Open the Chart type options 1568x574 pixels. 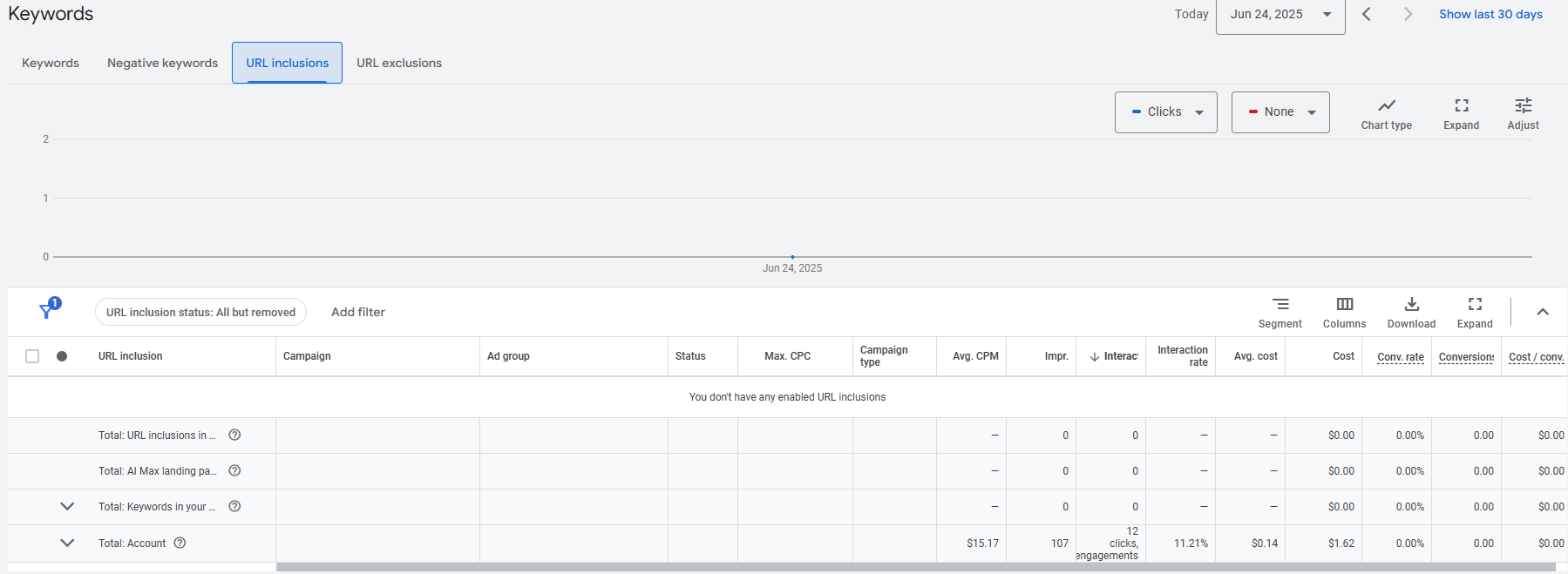click(x=1386, y=113)
